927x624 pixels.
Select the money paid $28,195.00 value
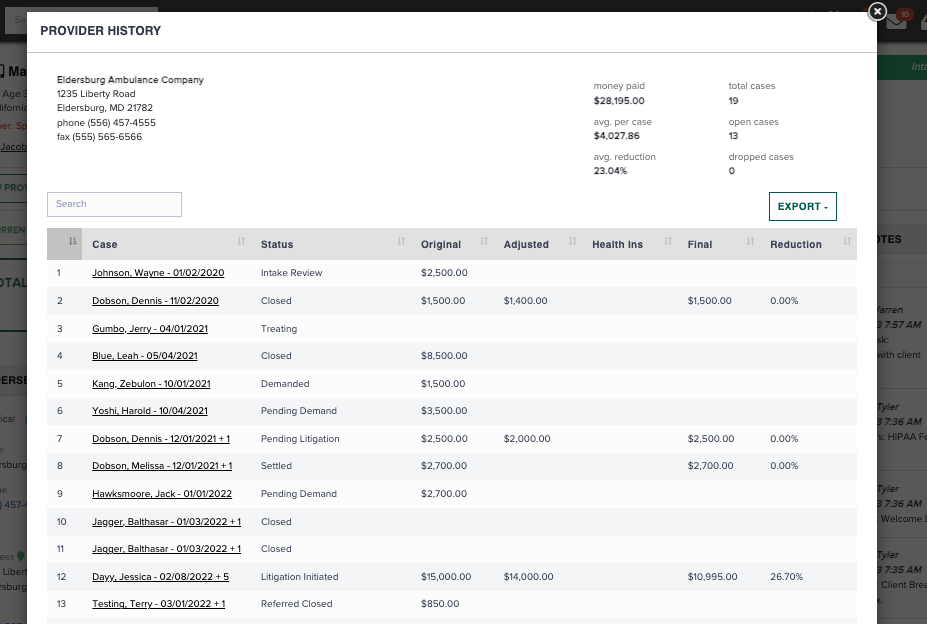pos(619,101)
